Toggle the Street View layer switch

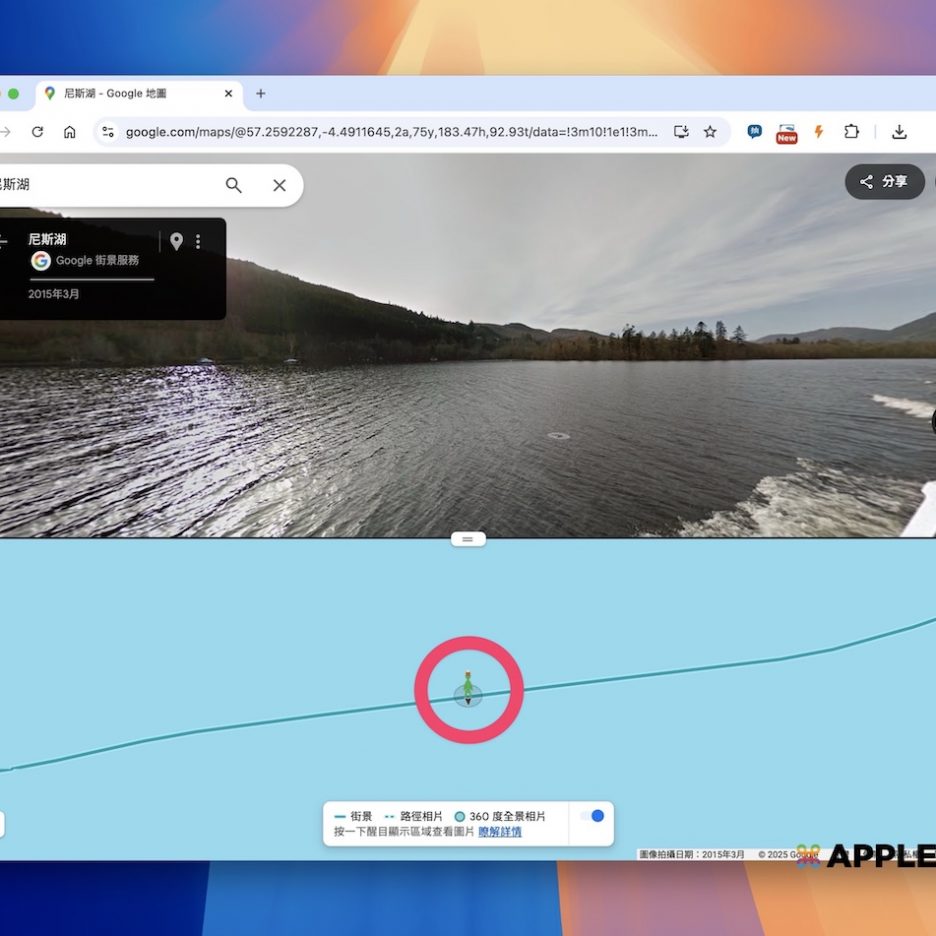[x=592, y=816]
